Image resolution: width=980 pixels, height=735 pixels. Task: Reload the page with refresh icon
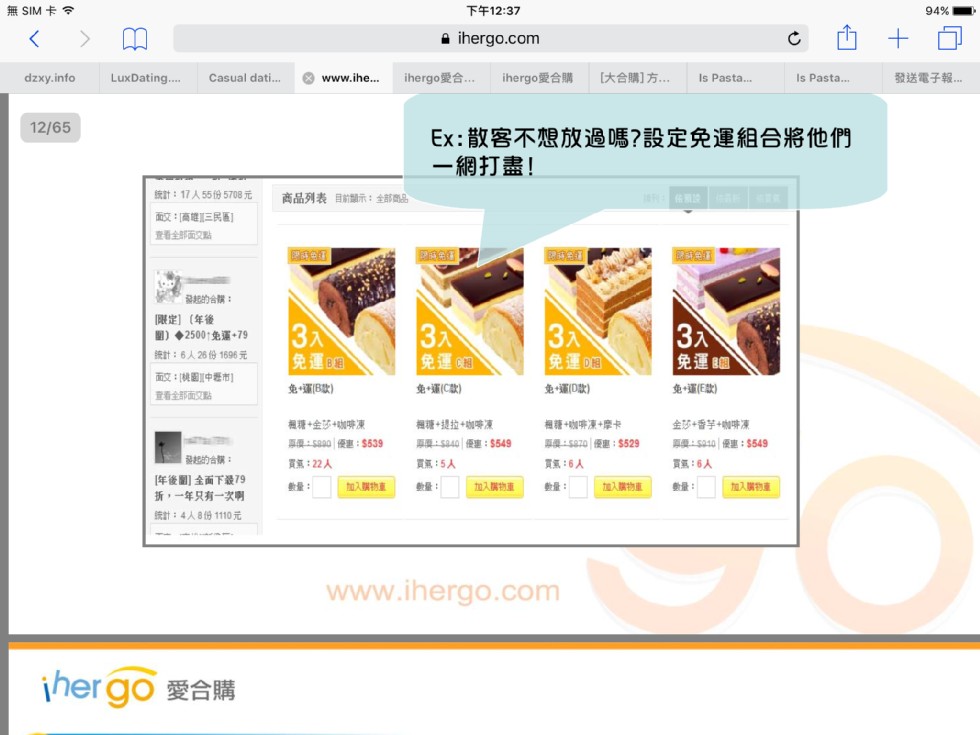[794, 39]
